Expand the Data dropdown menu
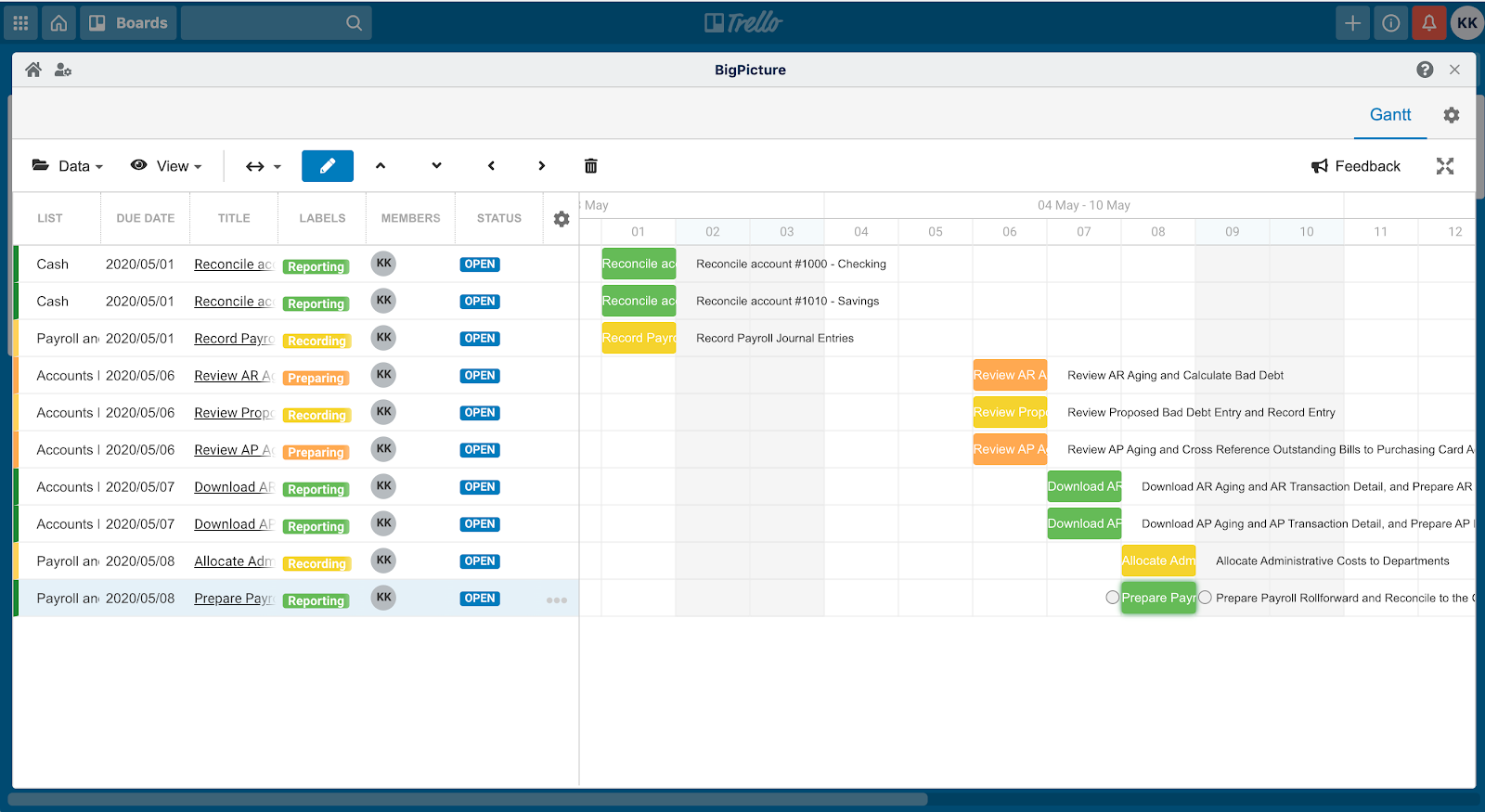The height and width of the screenshot is (812, 1485). (68, 166)
